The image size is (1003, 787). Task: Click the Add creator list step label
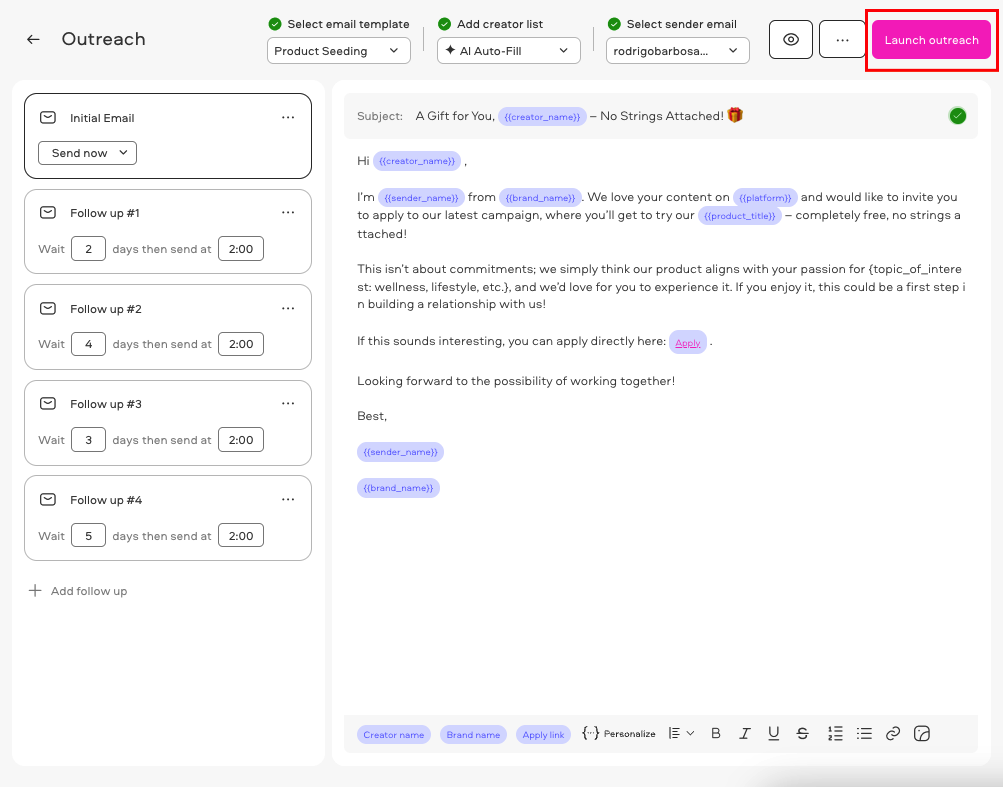point(500,24)
